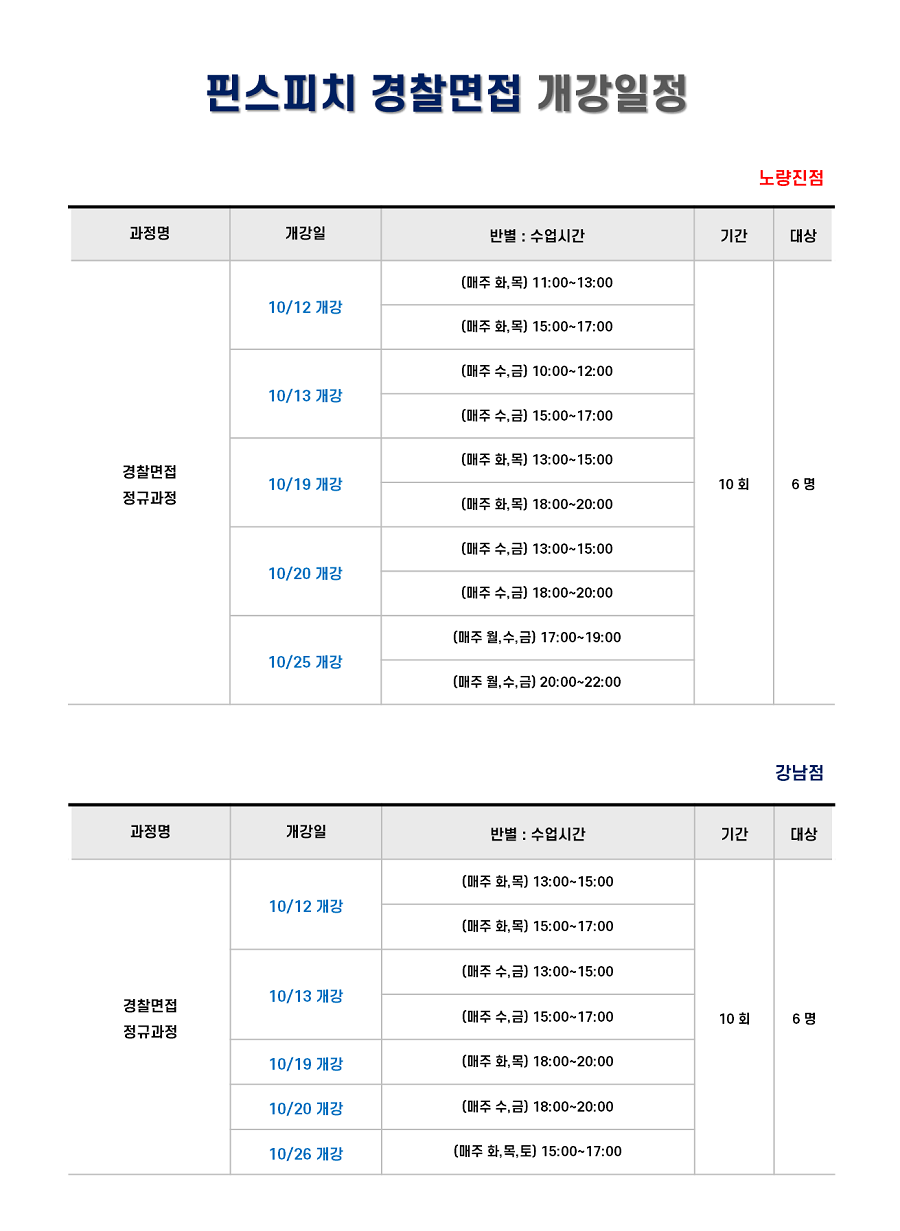Click 10/12 개강 in the 노량진점 table
Screen dimensions: 900x1231
coord(305,307)
